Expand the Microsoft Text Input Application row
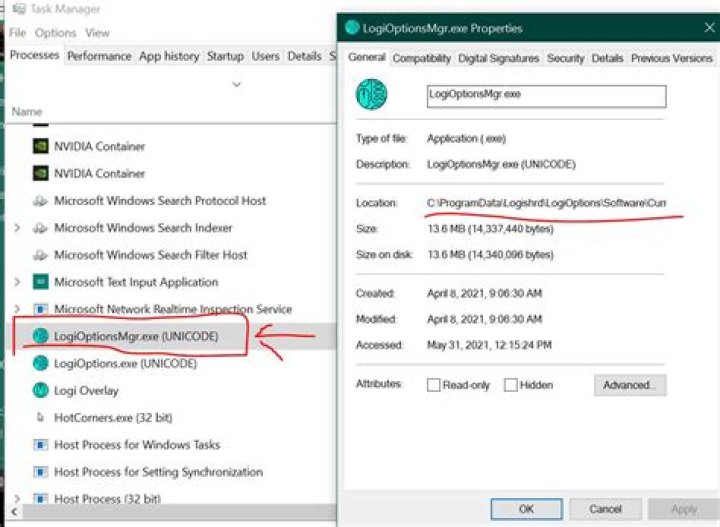 [17, 282]
